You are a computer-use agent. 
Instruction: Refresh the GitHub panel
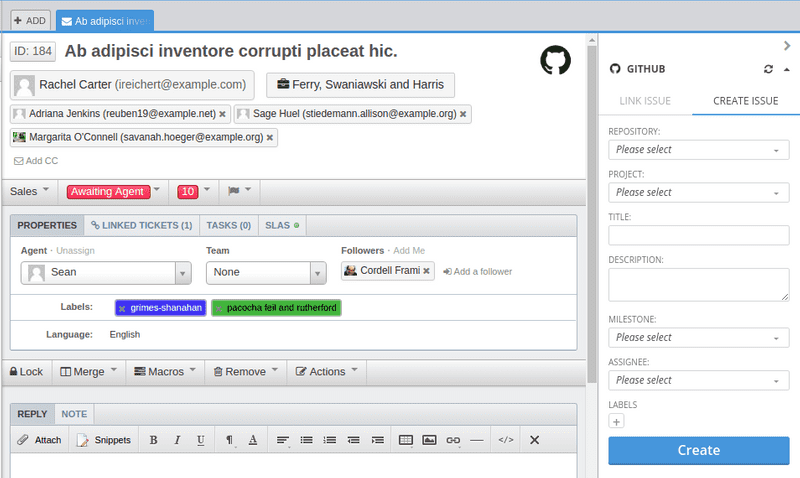768,69
